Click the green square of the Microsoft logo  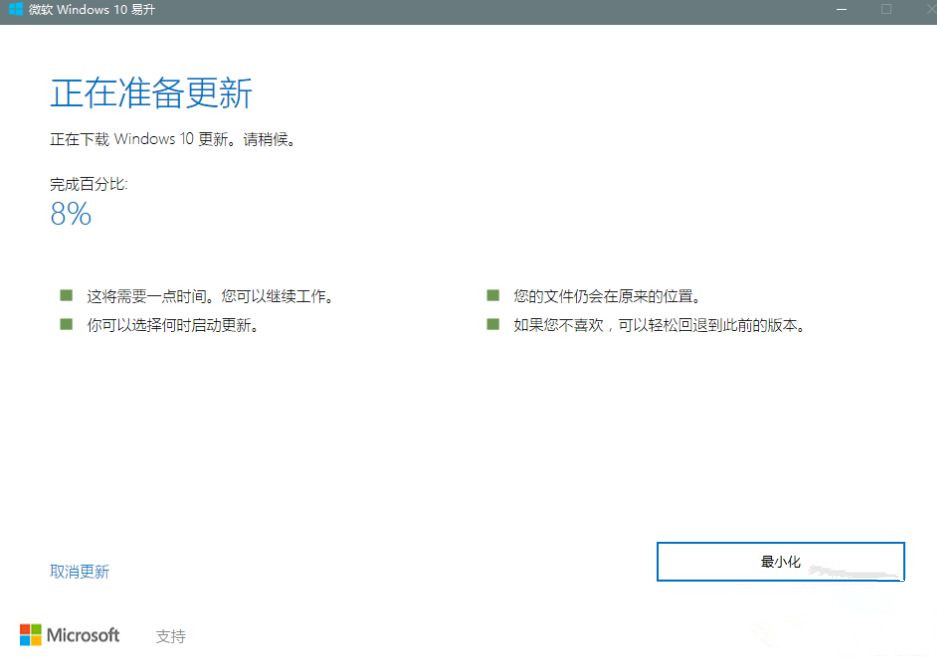35,629
